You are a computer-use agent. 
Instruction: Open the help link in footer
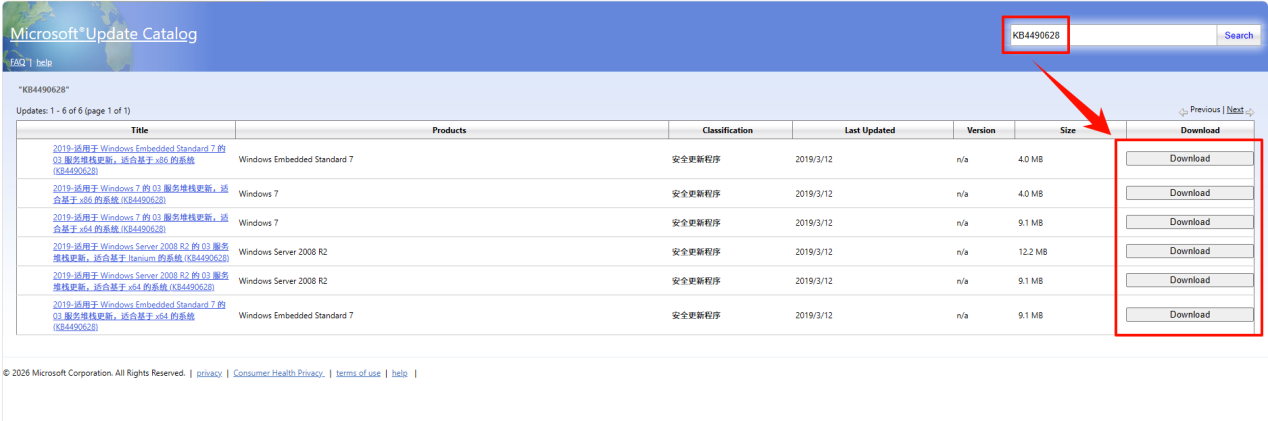coord(400,373)
